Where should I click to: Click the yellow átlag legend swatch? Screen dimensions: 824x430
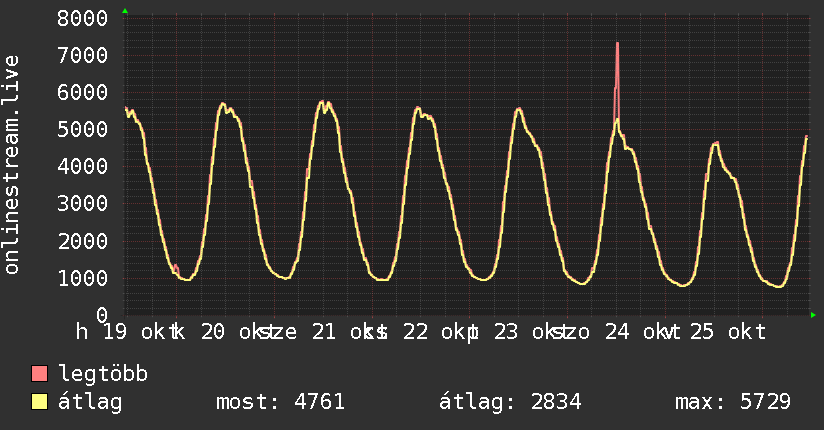coord(39,402)
